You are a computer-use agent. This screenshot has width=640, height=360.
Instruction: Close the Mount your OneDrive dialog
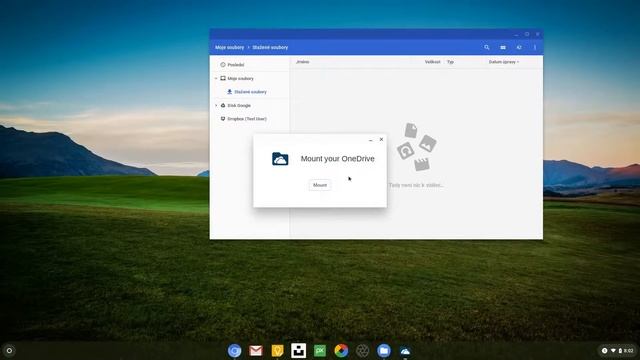pyautogui.click(x=381, y=139)
